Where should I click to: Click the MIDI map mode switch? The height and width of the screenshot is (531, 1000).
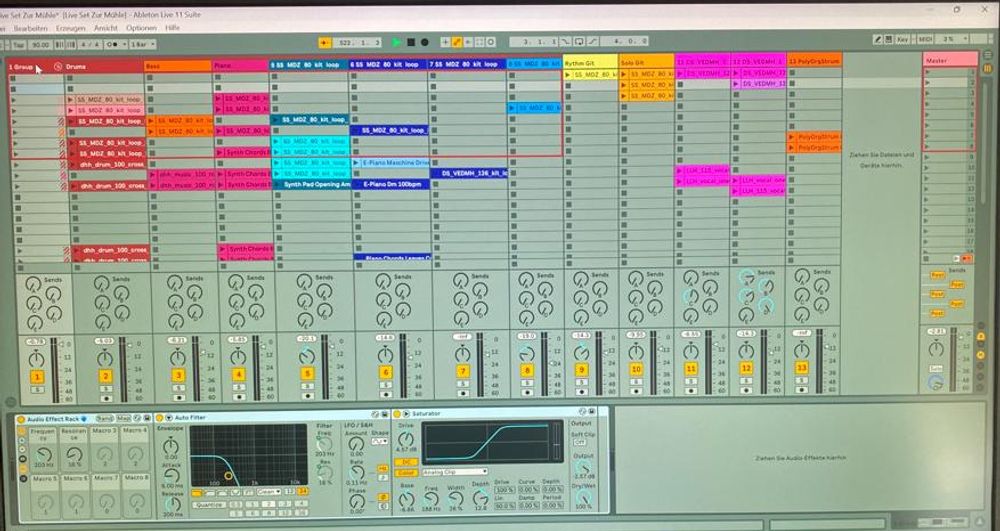tap(926, 39)
